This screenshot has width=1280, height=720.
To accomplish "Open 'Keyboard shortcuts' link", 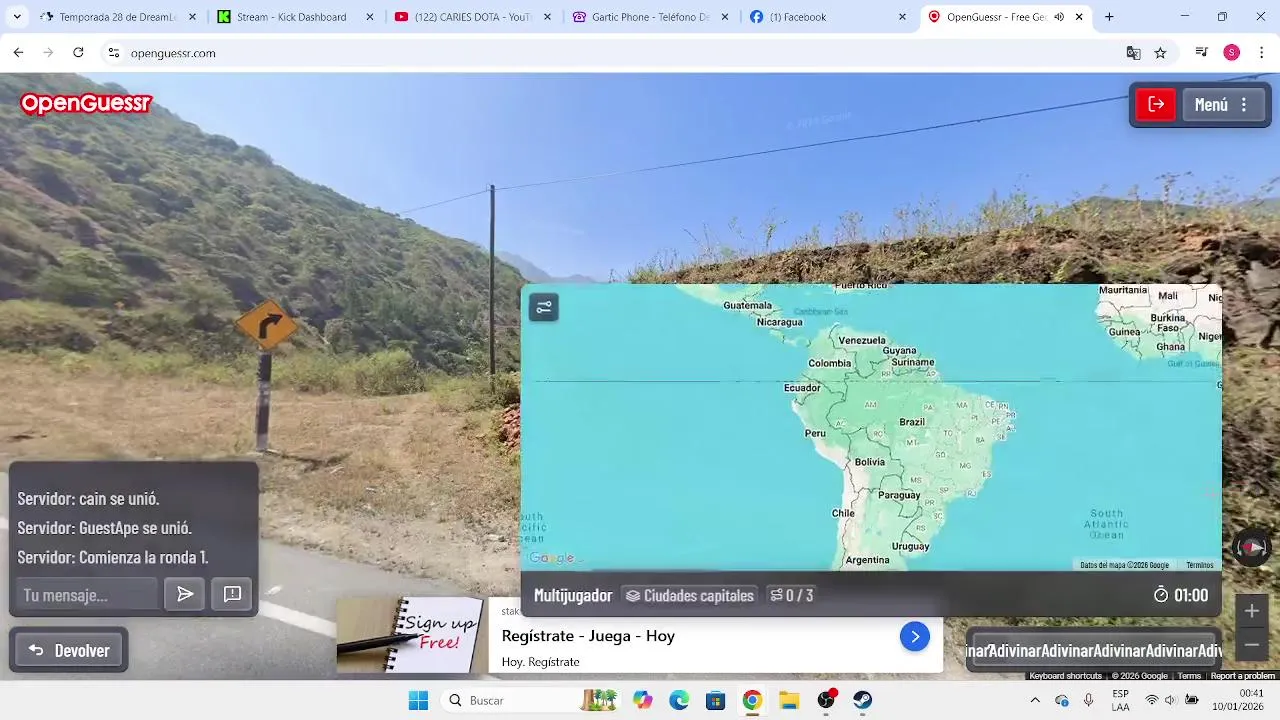I will coord(1065,676).
